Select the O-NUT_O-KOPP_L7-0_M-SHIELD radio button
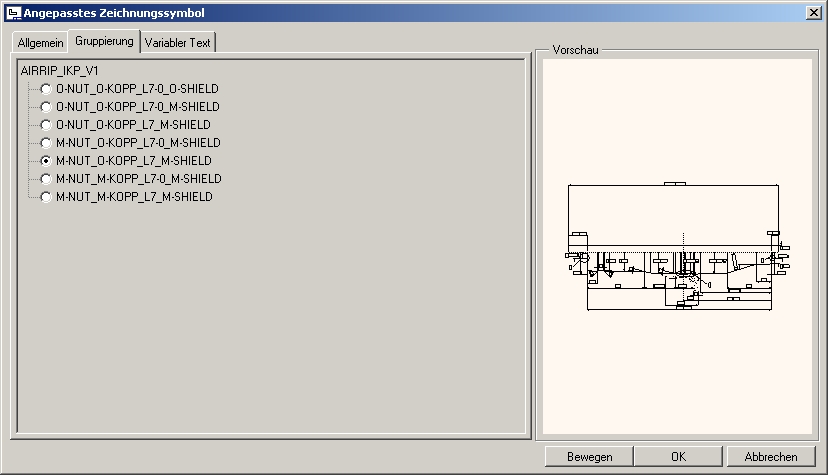The height and width of the screenshot is (475, 828). [46, 107]
